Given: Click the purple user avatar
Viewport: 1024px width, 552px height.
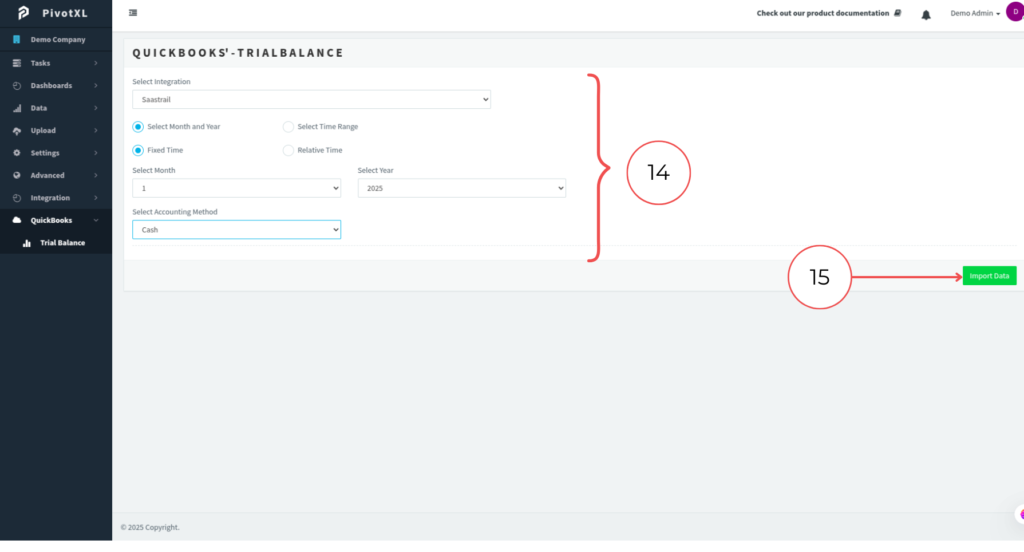Looking at the screenshot, I should coord(1015,12).
